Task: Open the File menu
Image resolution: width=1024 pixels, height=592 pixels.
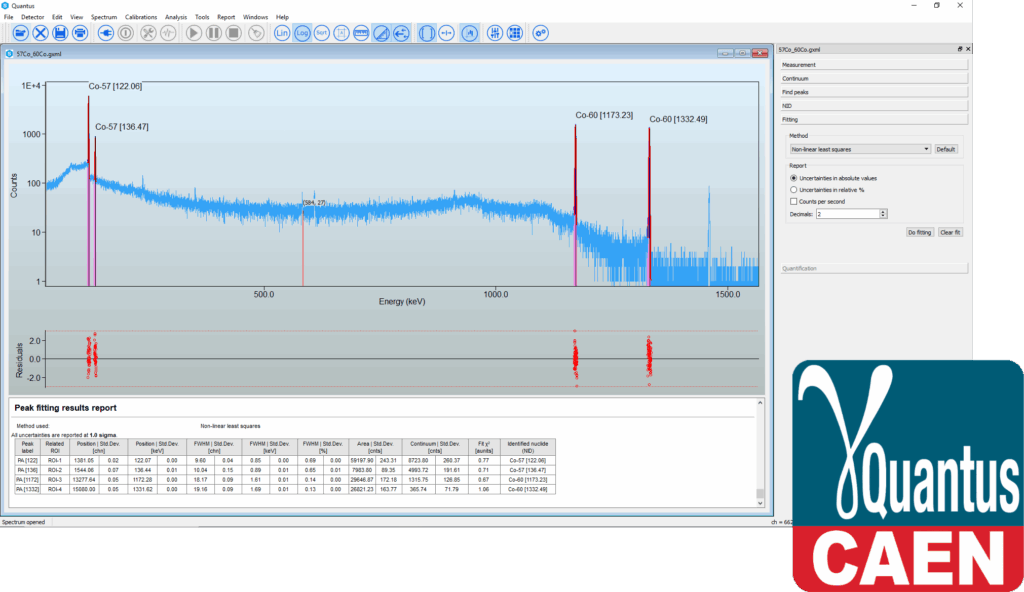Action: tap(8, 17)
